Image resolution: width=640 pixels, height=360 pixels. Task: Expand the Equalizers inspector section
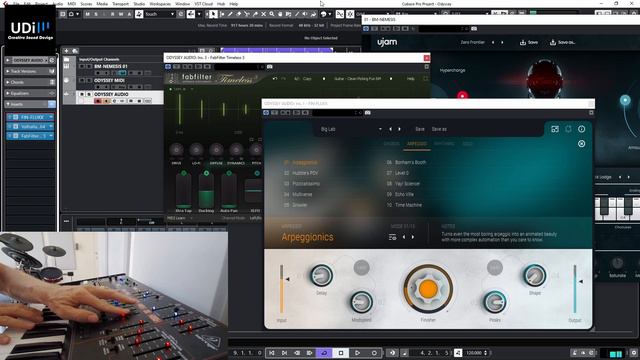(29, 93)
